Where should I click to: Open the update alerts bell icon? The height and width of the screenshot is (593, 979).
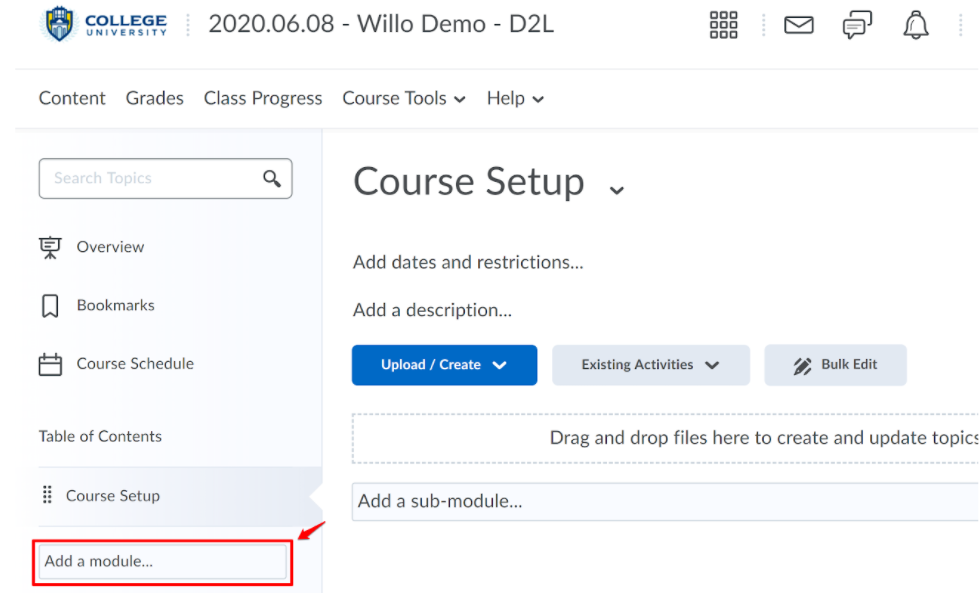pyautogui.click(x=915, y=26)
